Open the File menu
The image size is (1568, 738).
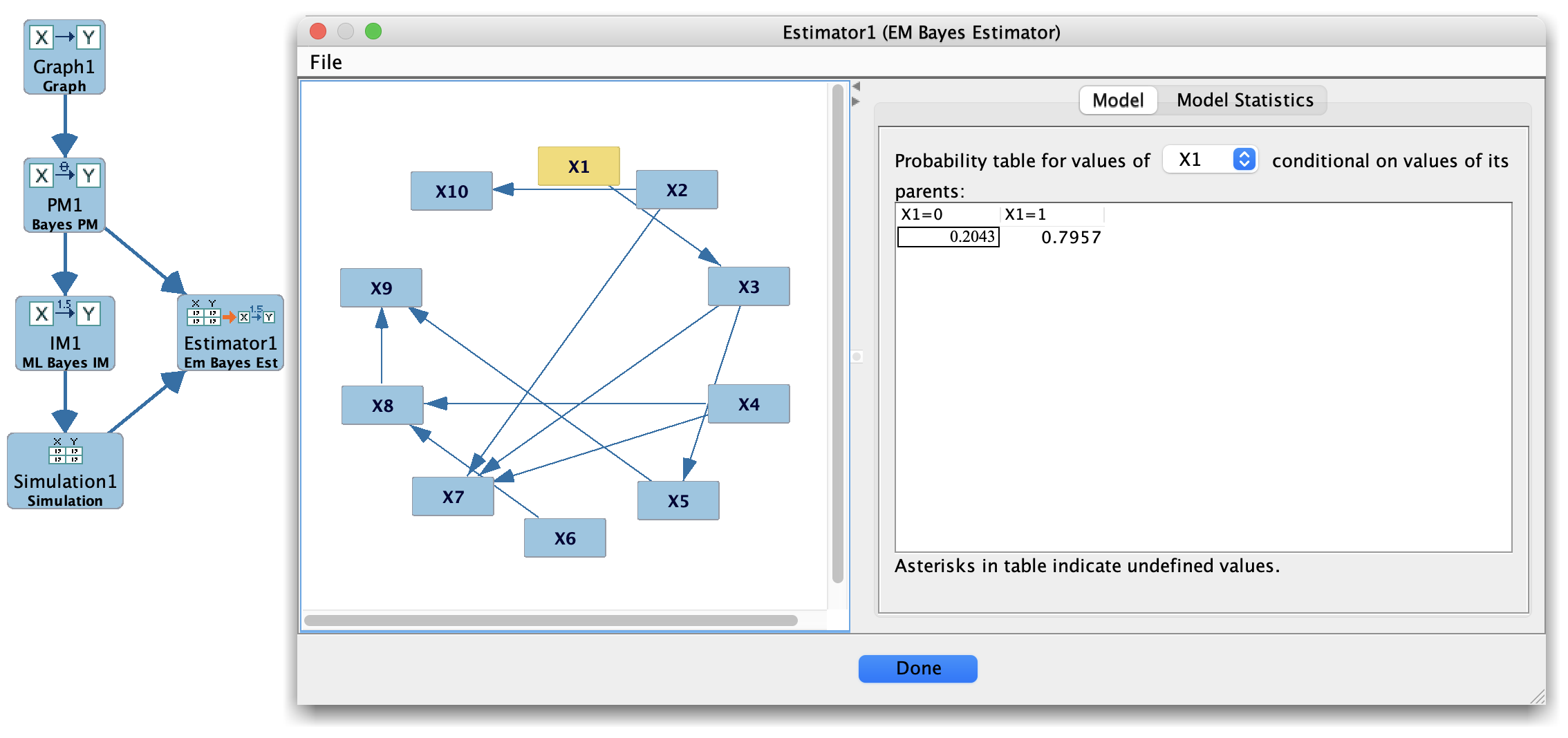(x=326, y=62)
